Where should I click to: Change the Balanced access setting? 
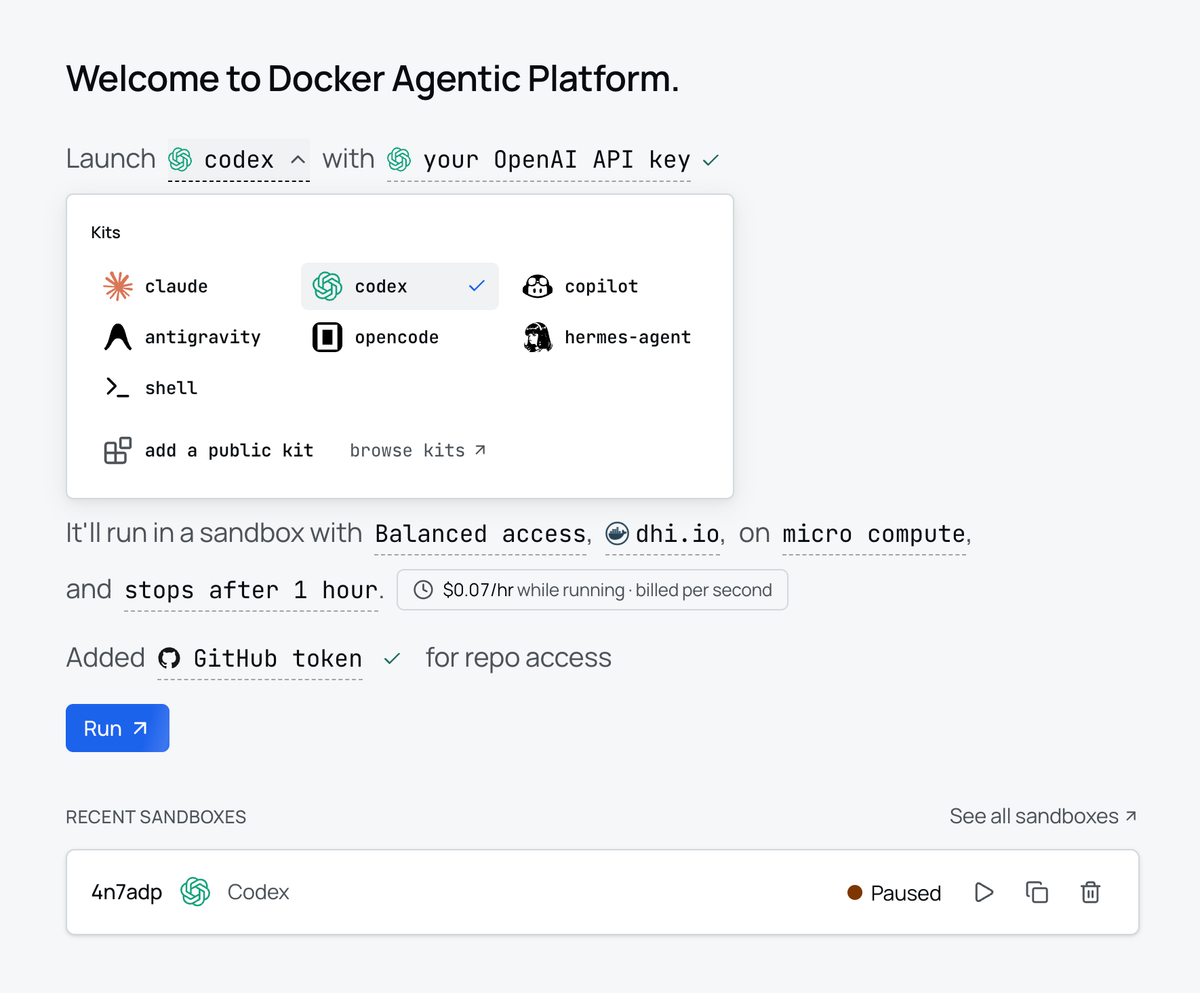click(x=480, y=534)
